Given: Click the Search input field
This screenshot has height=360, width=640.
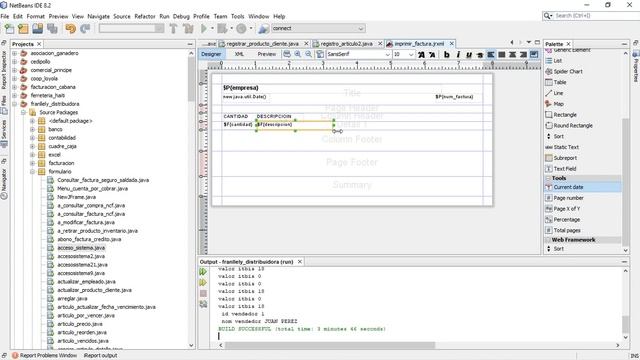Looking at the screenshot, I should [597, 16].
